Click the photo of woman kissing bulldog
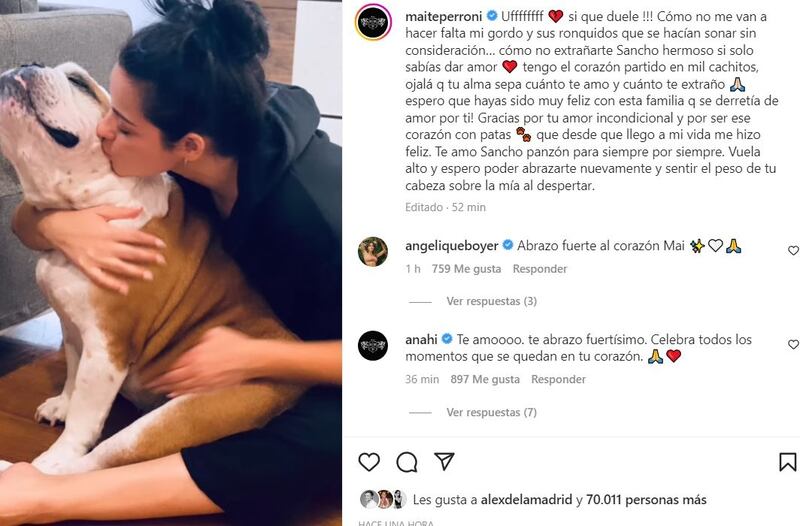800x526 pixels. (171, 263)
